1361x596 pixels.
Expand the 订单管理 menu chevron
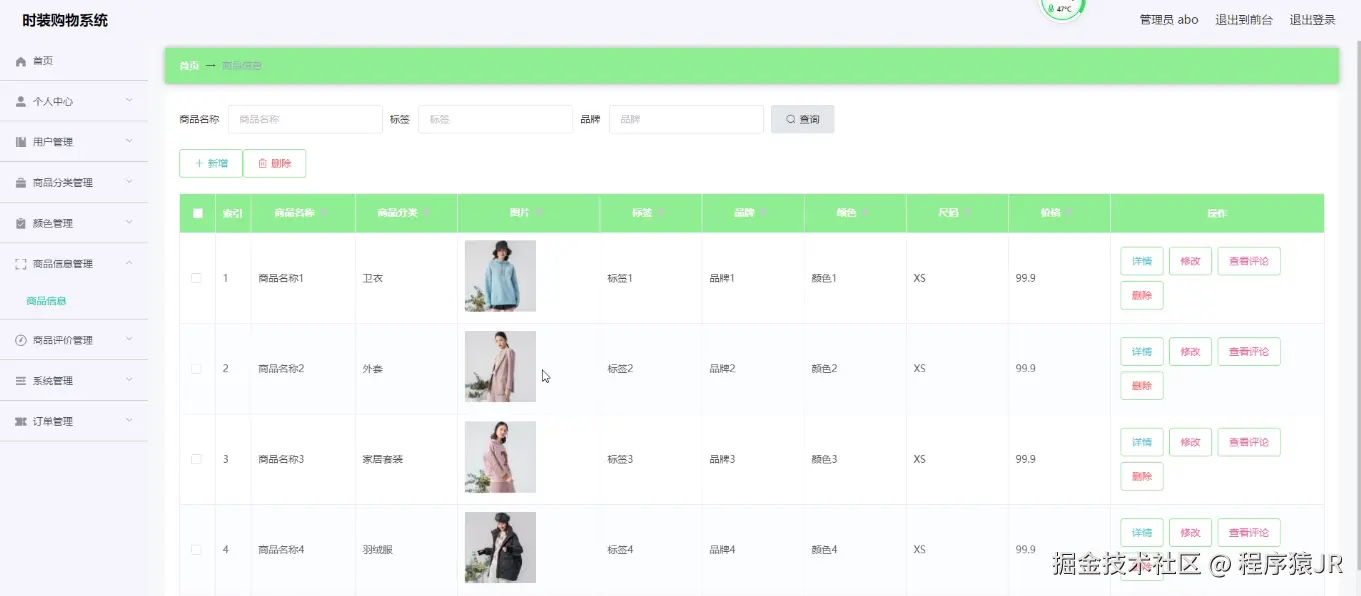tap(129, 421)
